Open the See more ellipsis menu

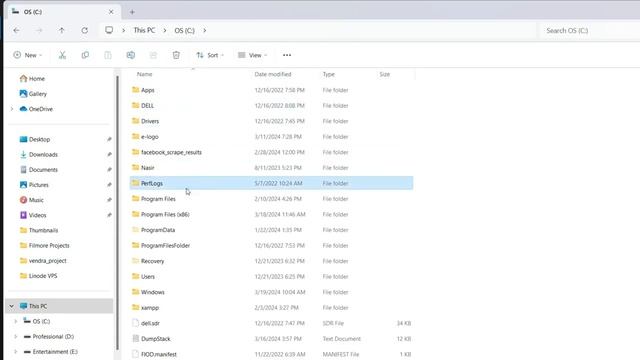pyautogui.click(x=287, y=55)
